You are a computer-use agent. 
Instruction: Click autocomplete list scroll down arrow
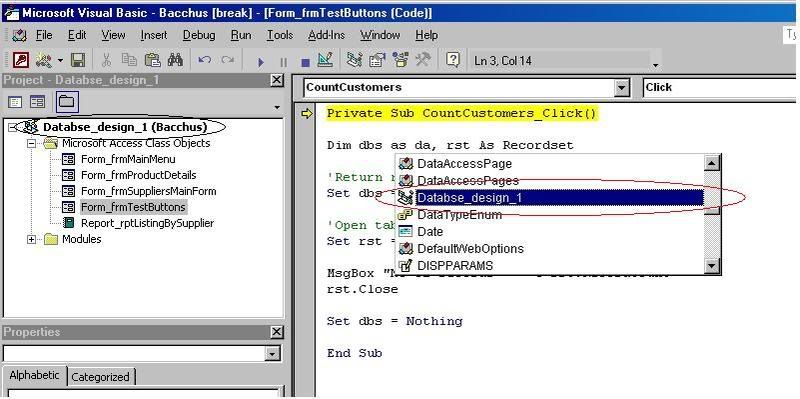(711, 266)
